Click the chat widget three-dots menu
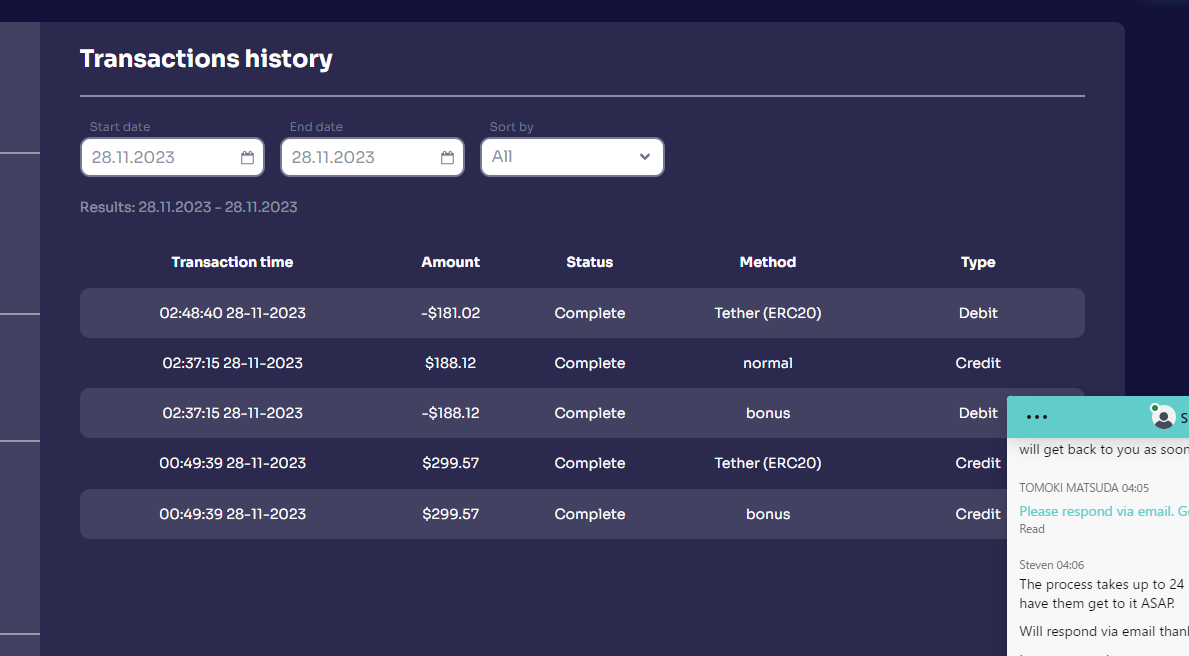This screenshot has width=1189, height=656. (1037, 417)
